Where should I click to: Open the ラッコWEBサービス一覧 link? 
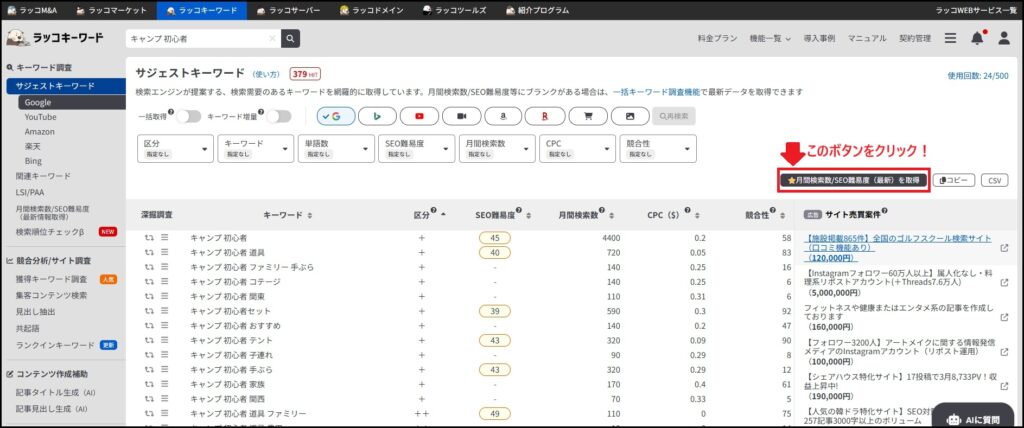[x=975, y=10]
